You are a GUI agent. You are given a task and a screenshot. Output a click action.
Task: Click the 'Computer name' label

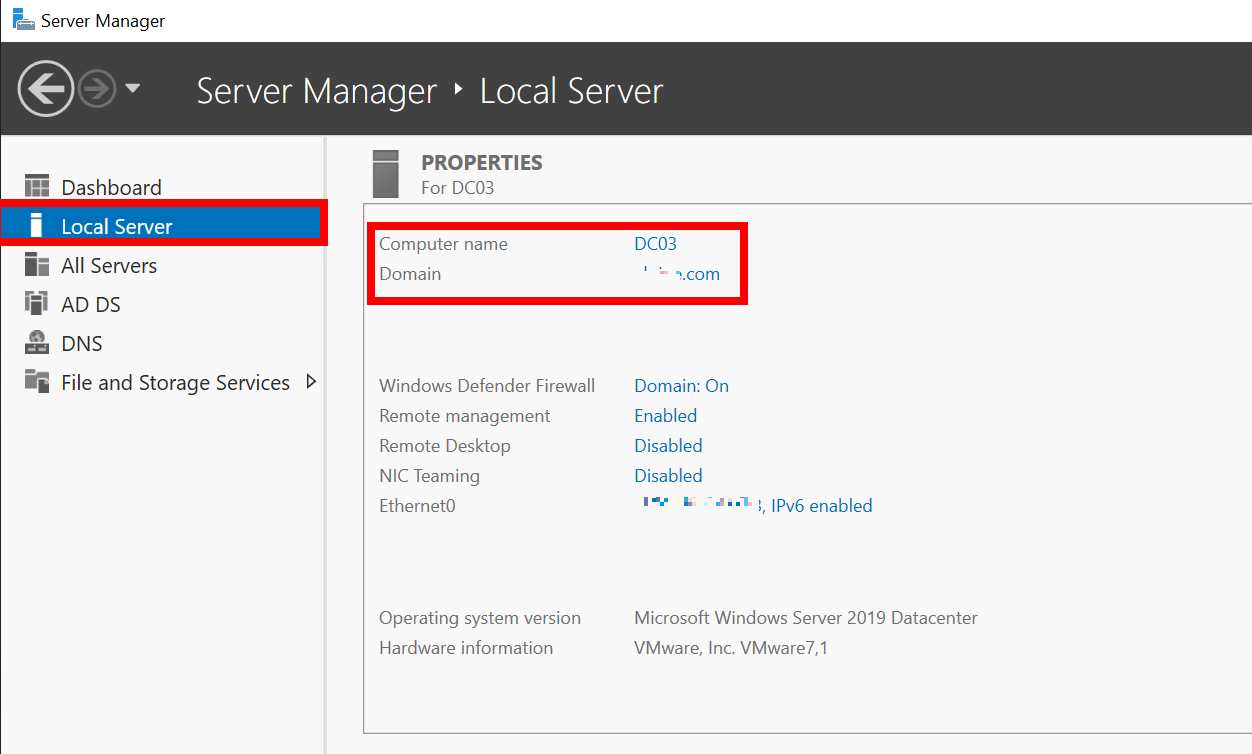(x=443, y=244)
